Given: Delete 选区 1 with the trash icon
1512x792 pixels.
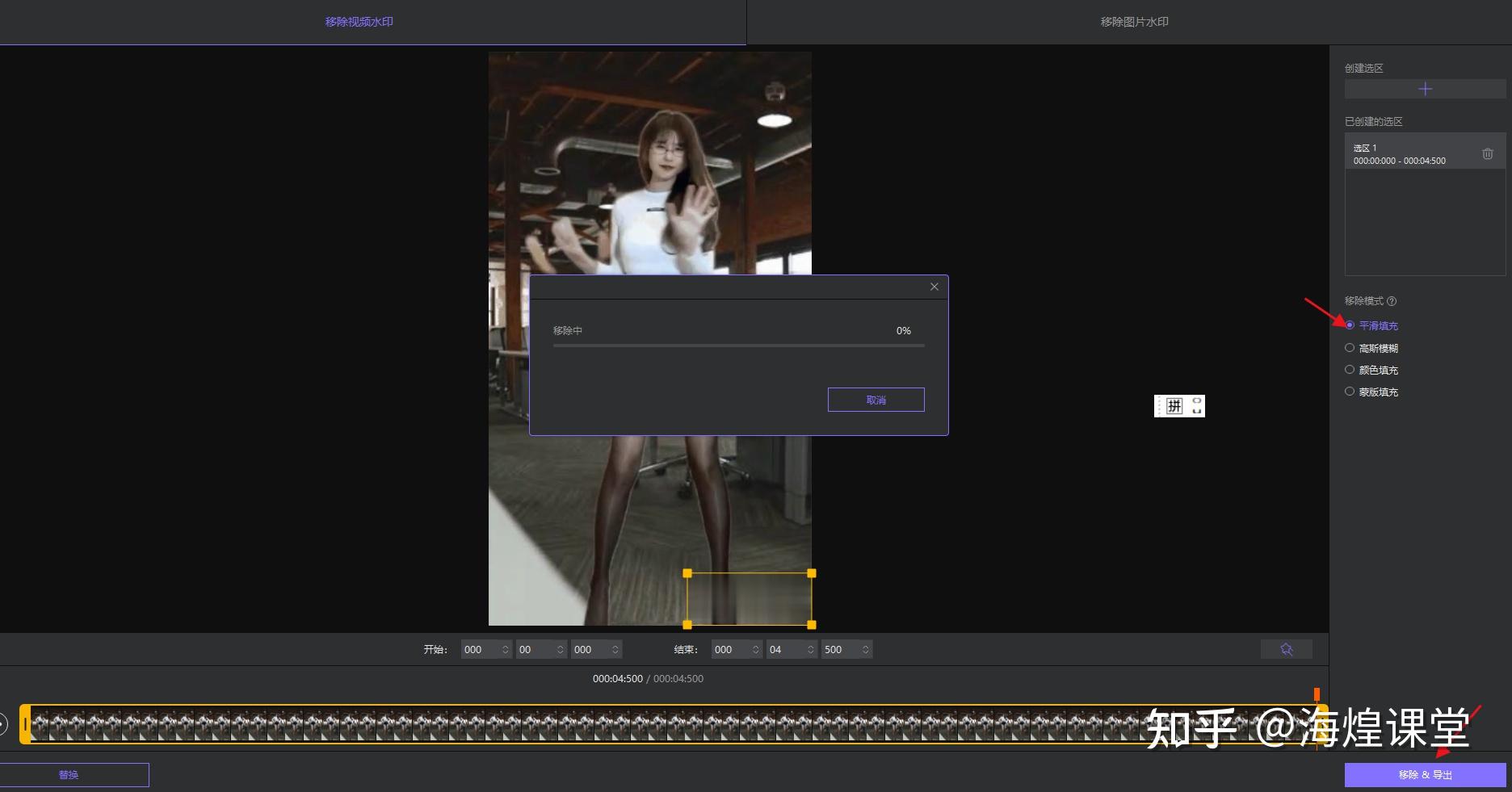Looking at the screenshot, I should 1487,154.
